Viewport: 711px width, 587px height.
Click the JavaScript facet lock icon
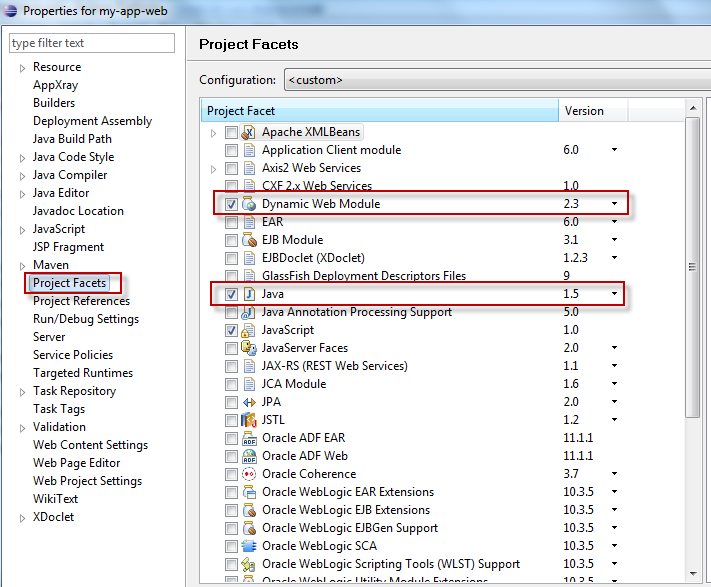pyautogui.click(x=248, y=330)
